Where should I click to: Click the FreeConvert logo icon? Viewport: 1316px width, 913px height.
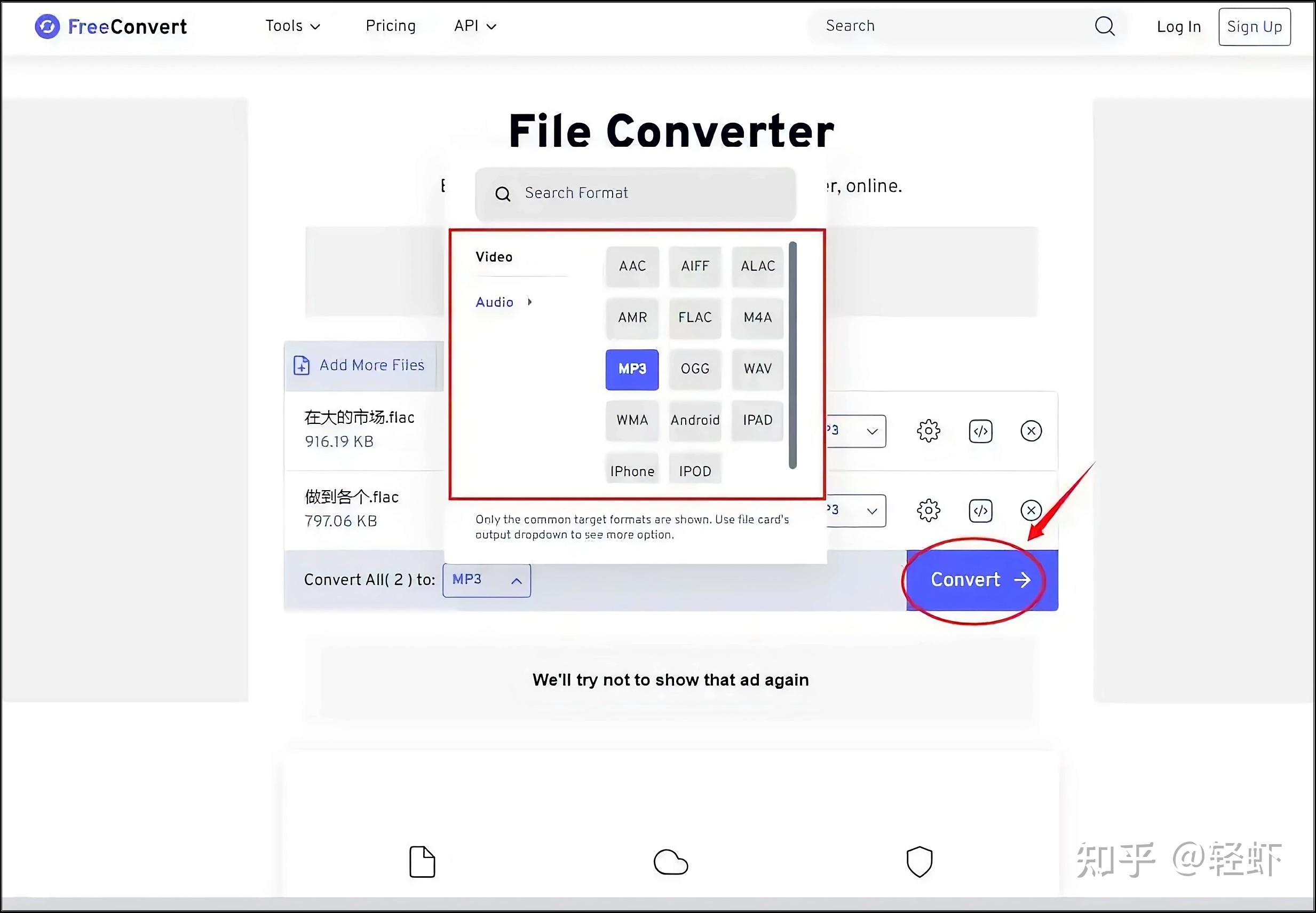47,26
